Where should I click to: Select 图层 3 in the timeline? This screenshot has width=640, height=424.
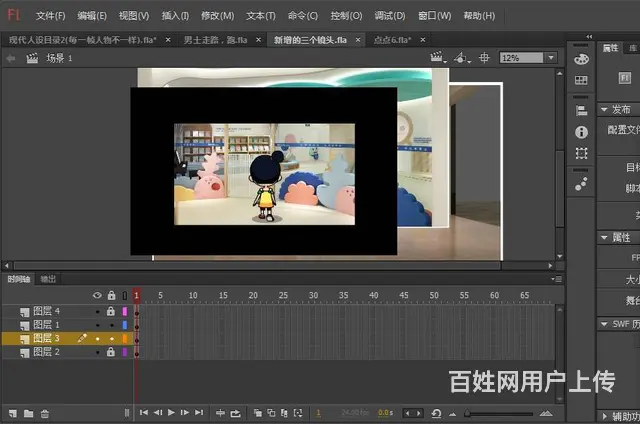point(46,339)
